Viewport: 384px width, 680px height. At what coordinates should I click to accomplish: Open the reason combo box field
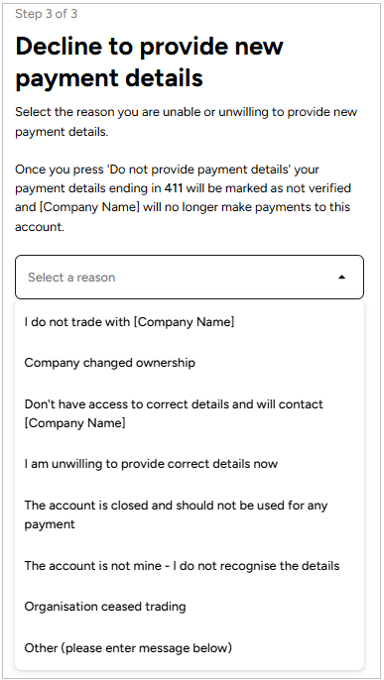pos(189,277)
